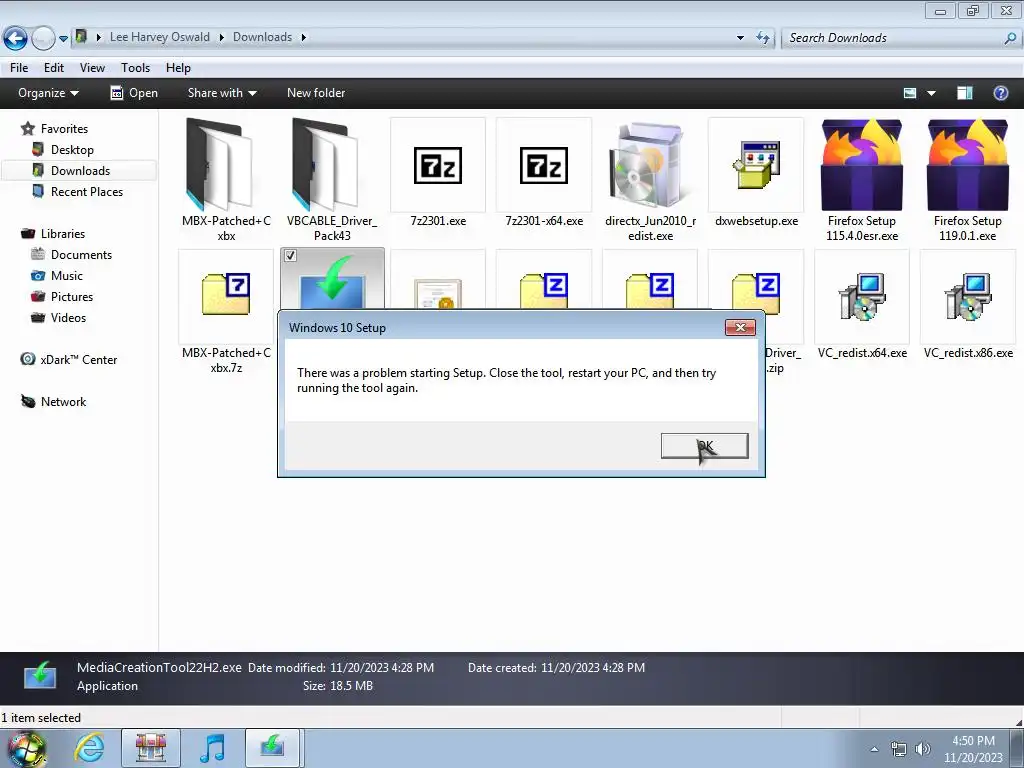Open the library shelf taskbar icon
The height and width of the screenshot is (768, 1024).
tap(151, 748)
